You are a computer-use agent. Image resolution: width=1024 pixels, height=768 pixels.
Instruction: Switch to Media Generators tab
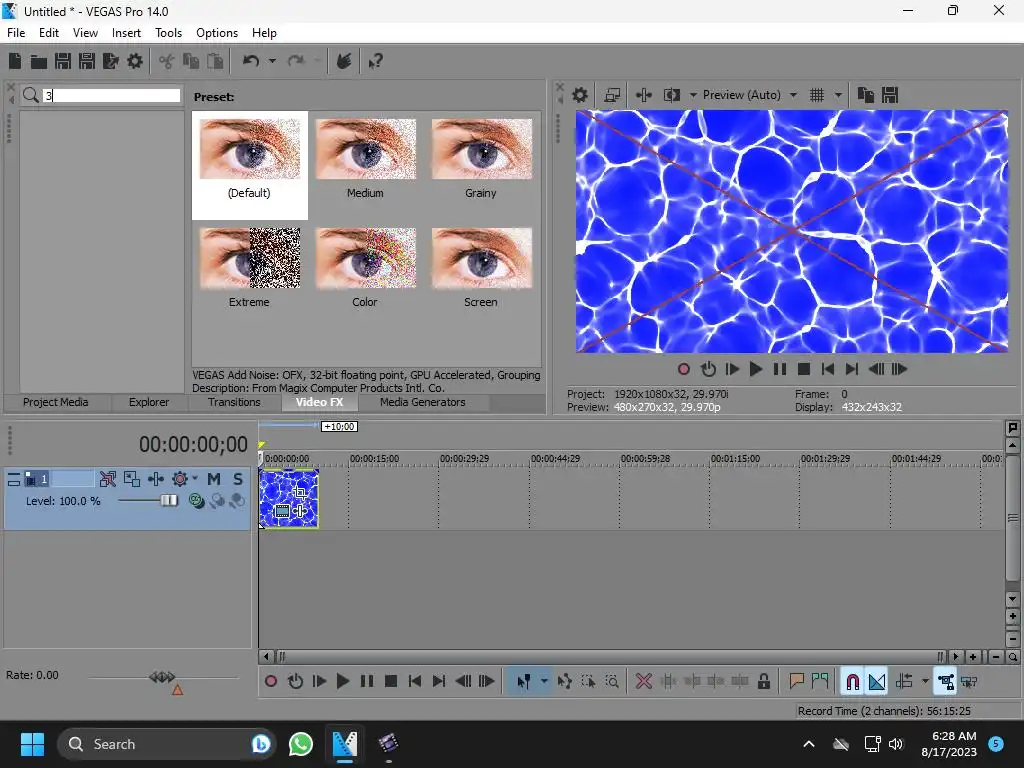click(423, 402)
